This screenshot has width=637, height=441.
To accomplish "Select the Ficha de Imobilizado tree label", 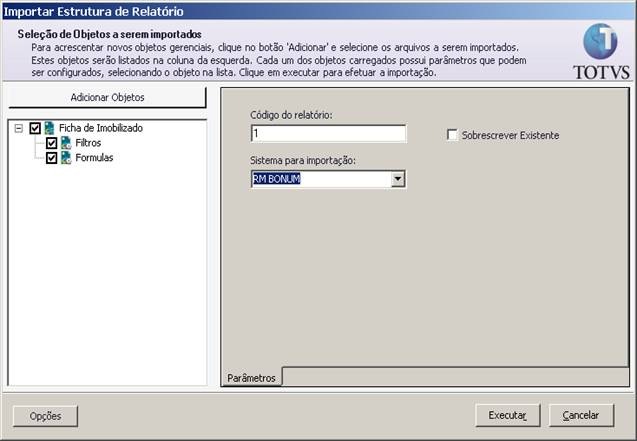I will (x=101, y=128).
